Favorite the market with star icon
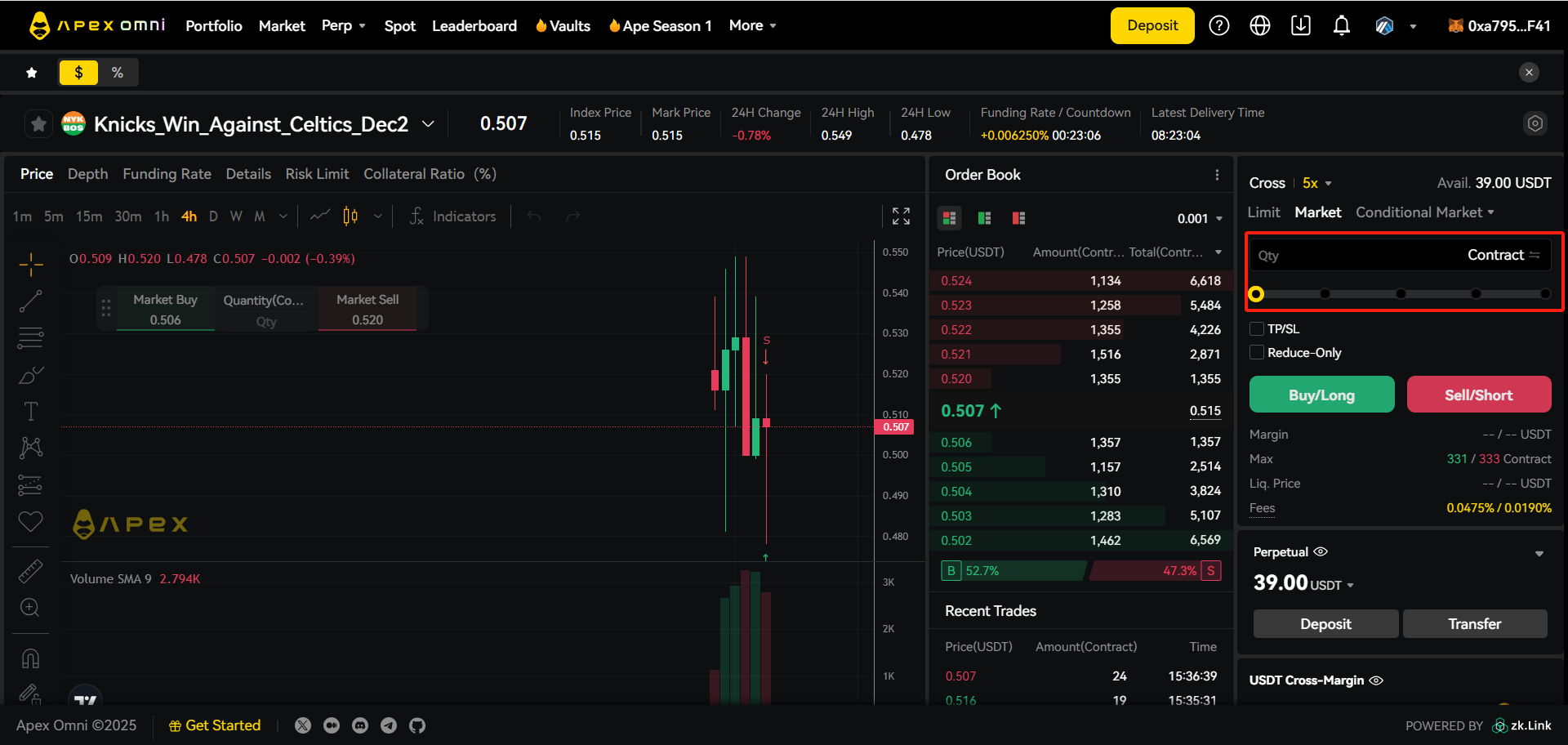 pos(38,124)
